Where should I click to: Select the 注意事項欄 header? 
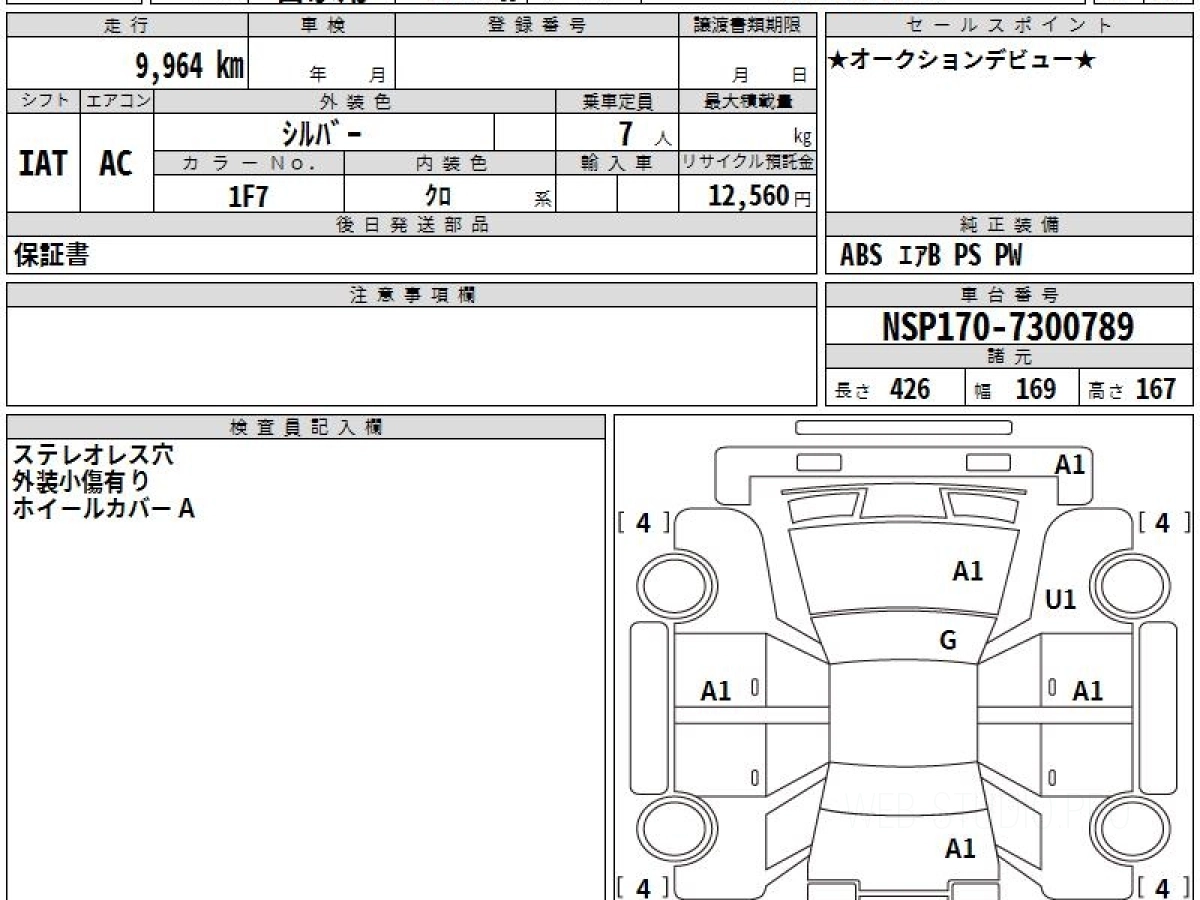point(412,295)
